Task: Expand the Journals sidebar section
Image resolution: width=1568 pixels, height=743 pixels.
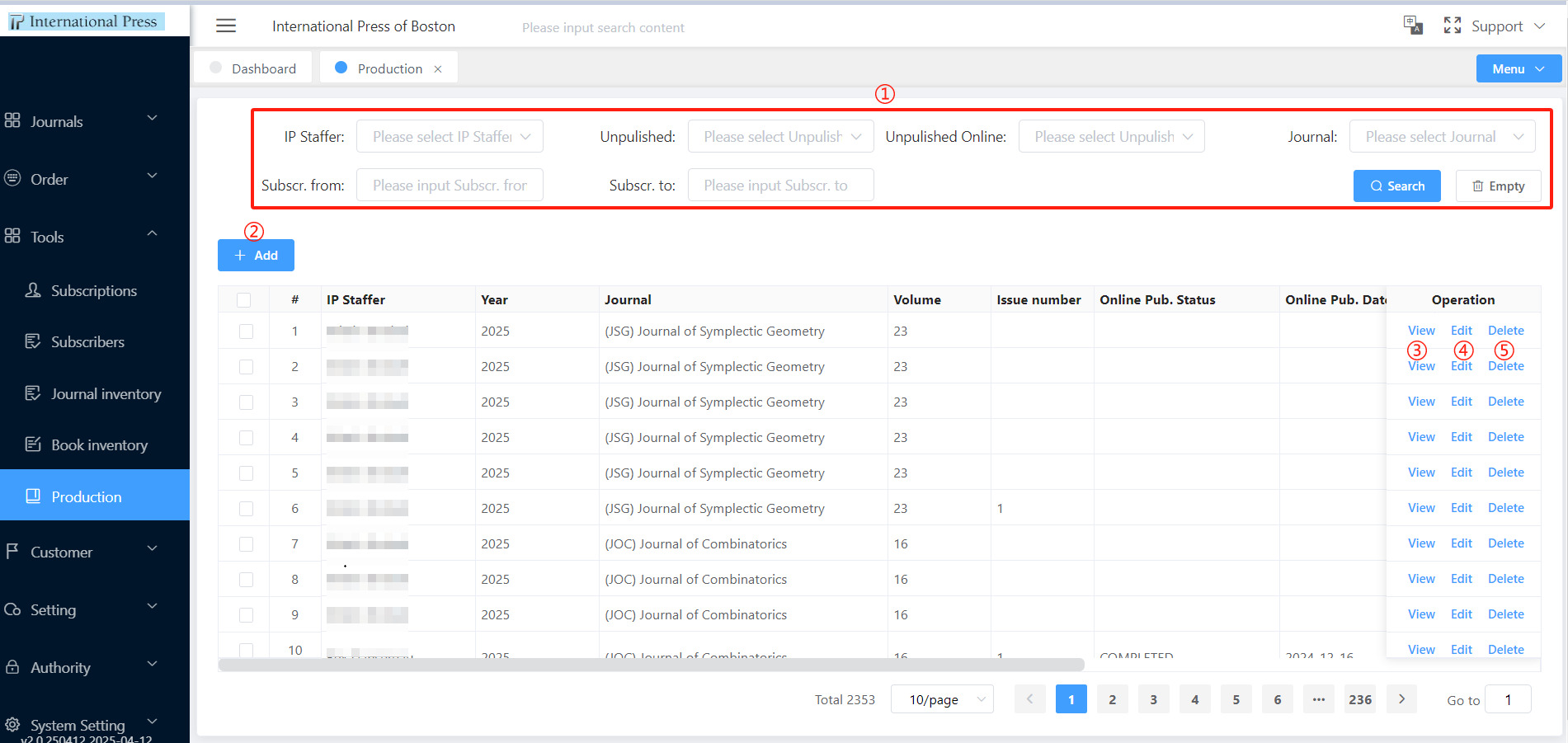Action: (95, 121)
